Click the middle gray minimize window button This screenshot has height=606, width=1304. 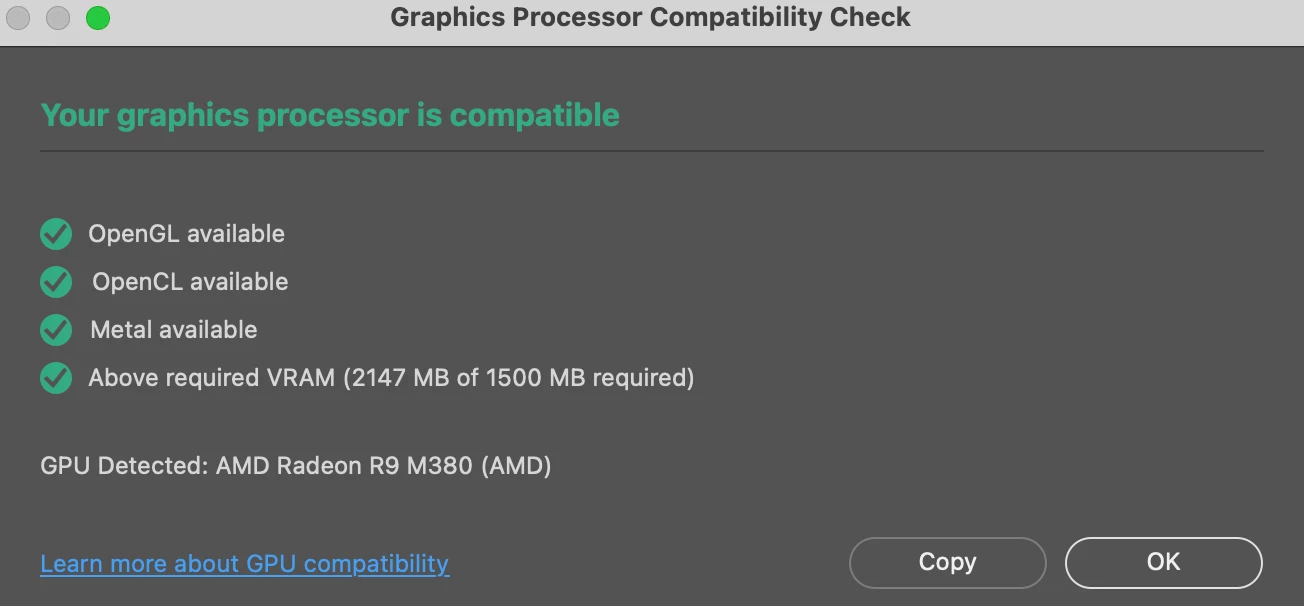tap(58, 18)
